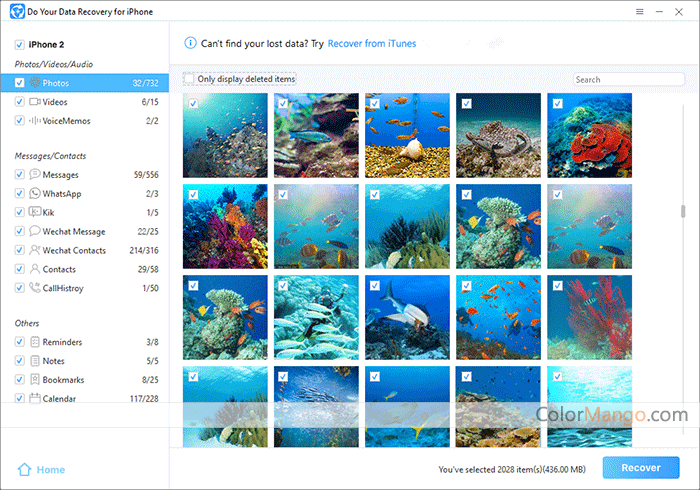Click the CallHistroy phone icon
Image resolution: width=700 pixels, height=490 pixels.
pos(35,288)
